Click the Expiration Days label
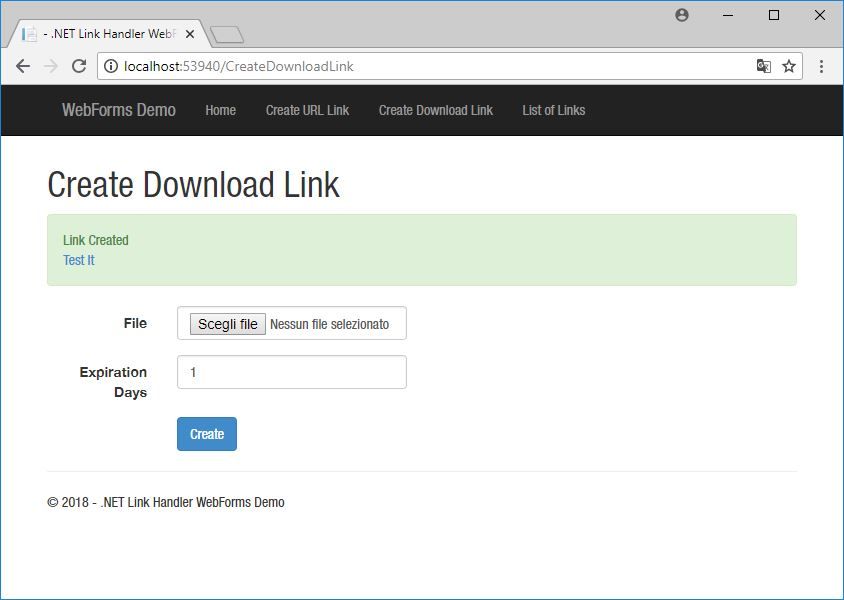Screen dimensions: 844x600 click(113, 382)
